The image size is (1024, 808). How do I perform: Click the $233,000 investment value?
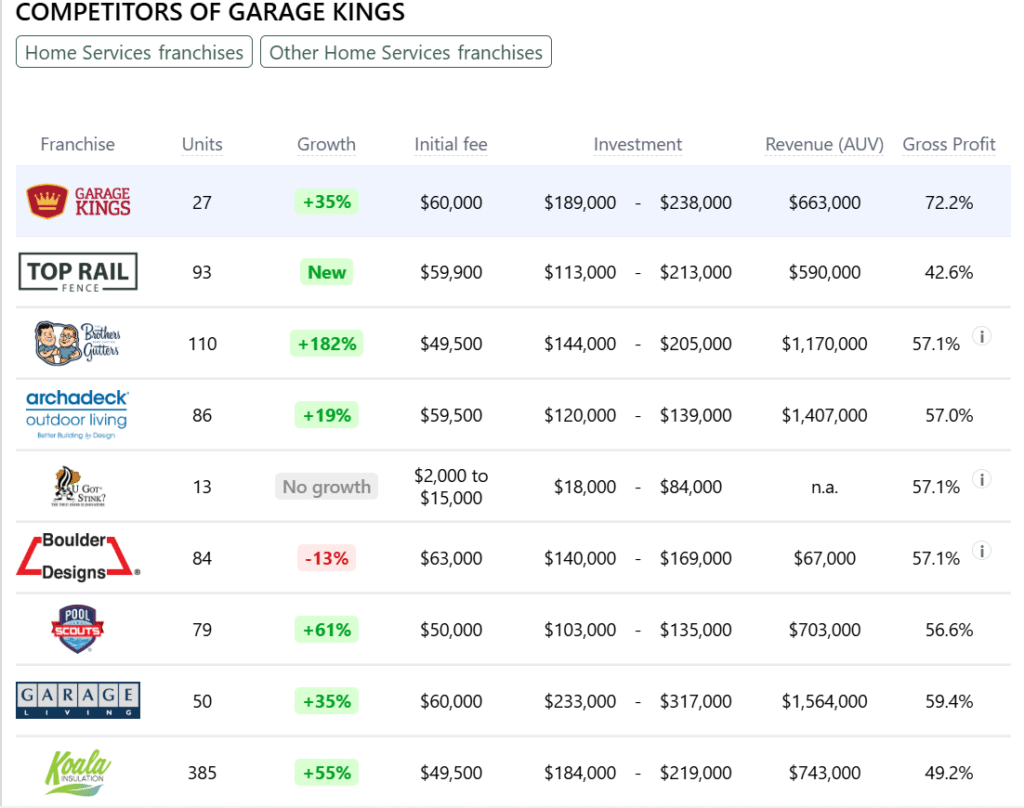coord(580,701)
